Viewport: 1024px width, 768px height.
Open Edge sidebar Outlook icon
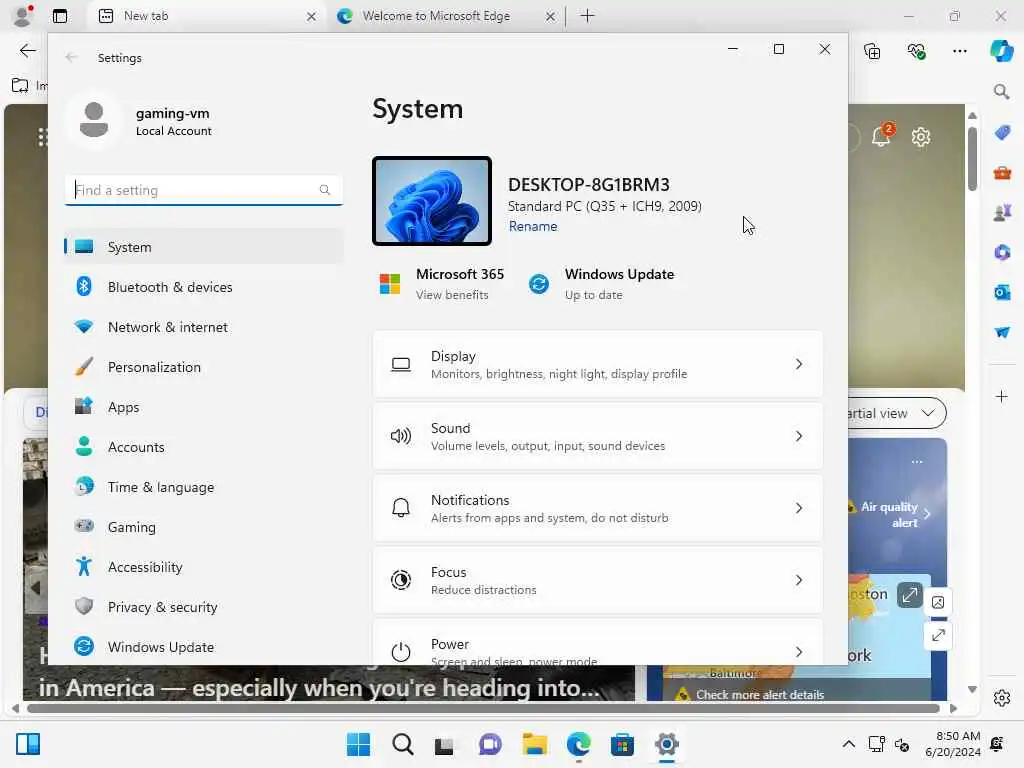1002,293
